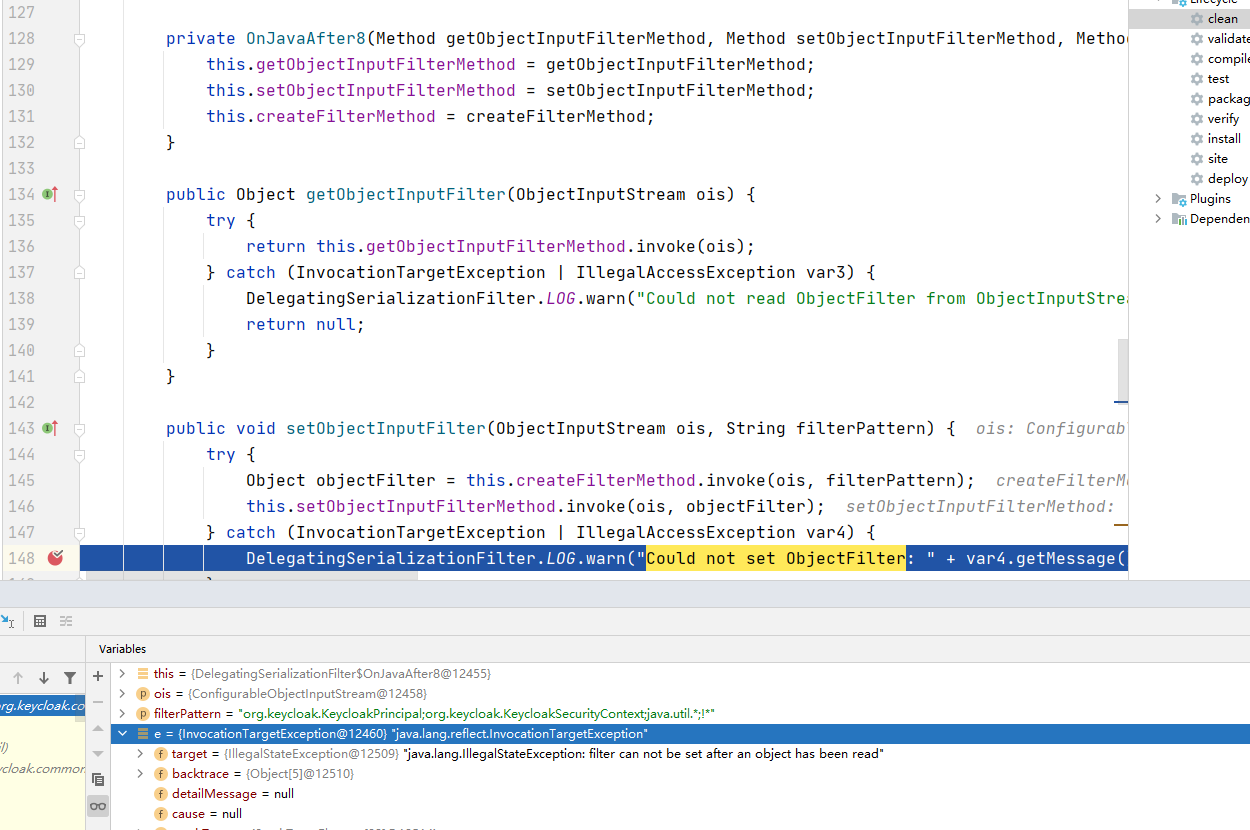
Task: Click 'return null;' on line 139
Action: tap(306, 324)
